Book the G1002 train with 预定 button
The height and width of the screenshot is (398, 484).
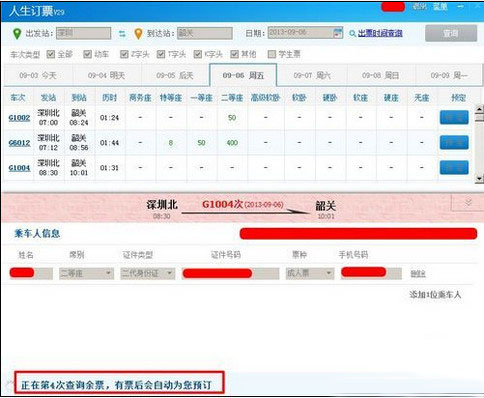pos(454,117)
